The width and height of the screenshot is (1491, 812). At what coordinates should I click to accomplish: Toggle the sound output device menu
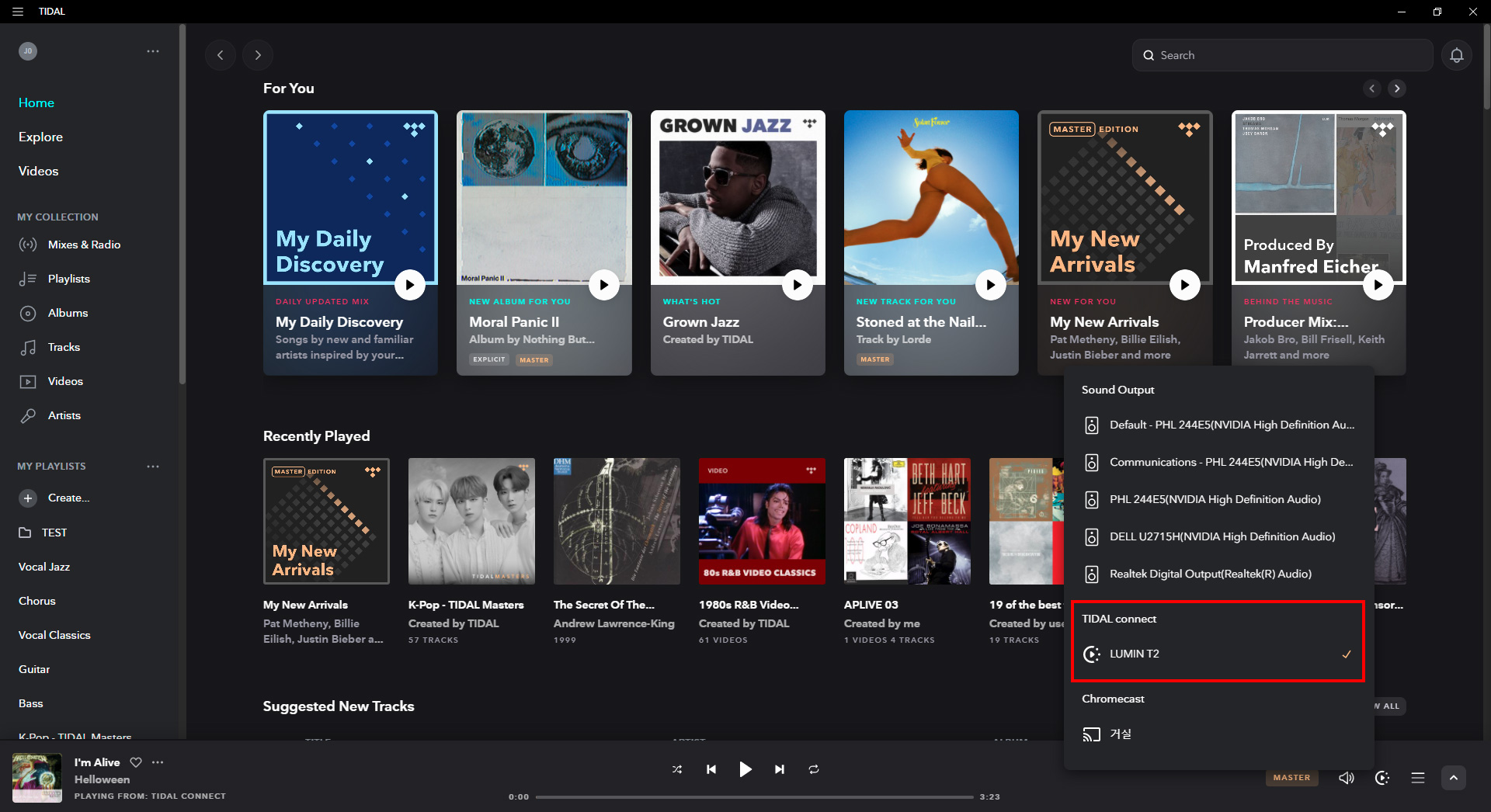(x=1382, y=778)
